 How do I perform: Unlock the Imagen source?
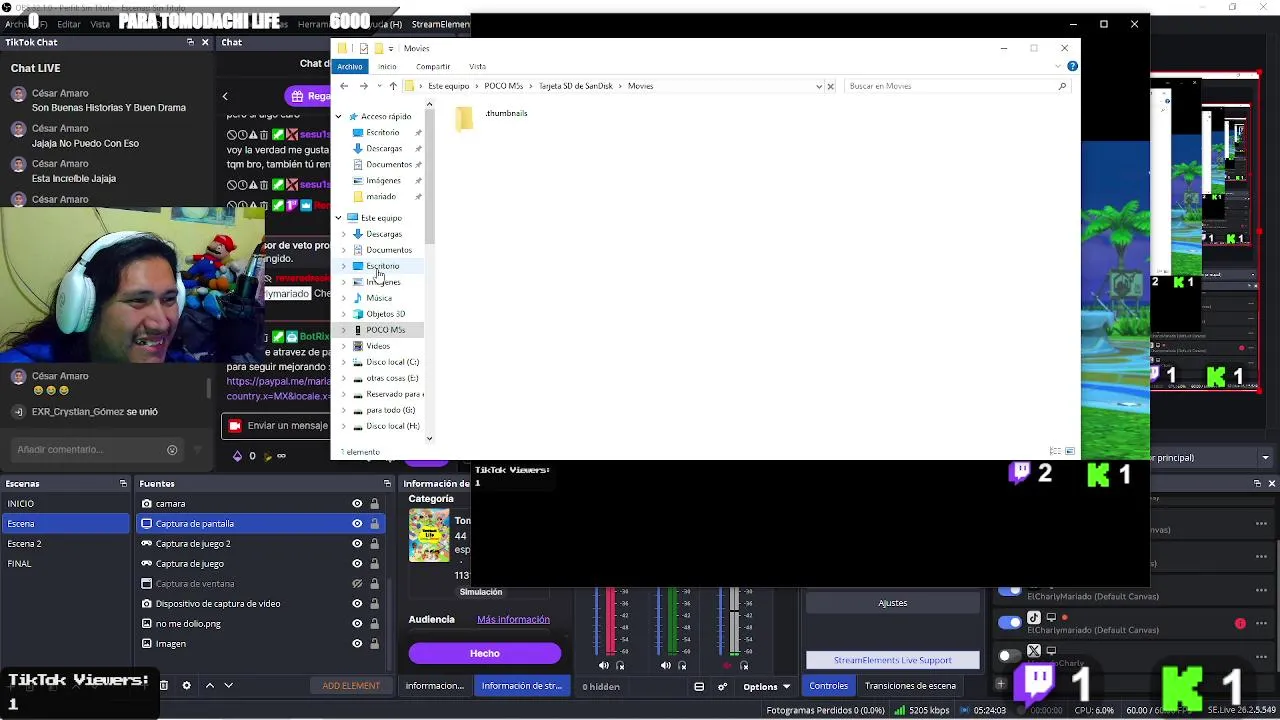pos(375,644)
